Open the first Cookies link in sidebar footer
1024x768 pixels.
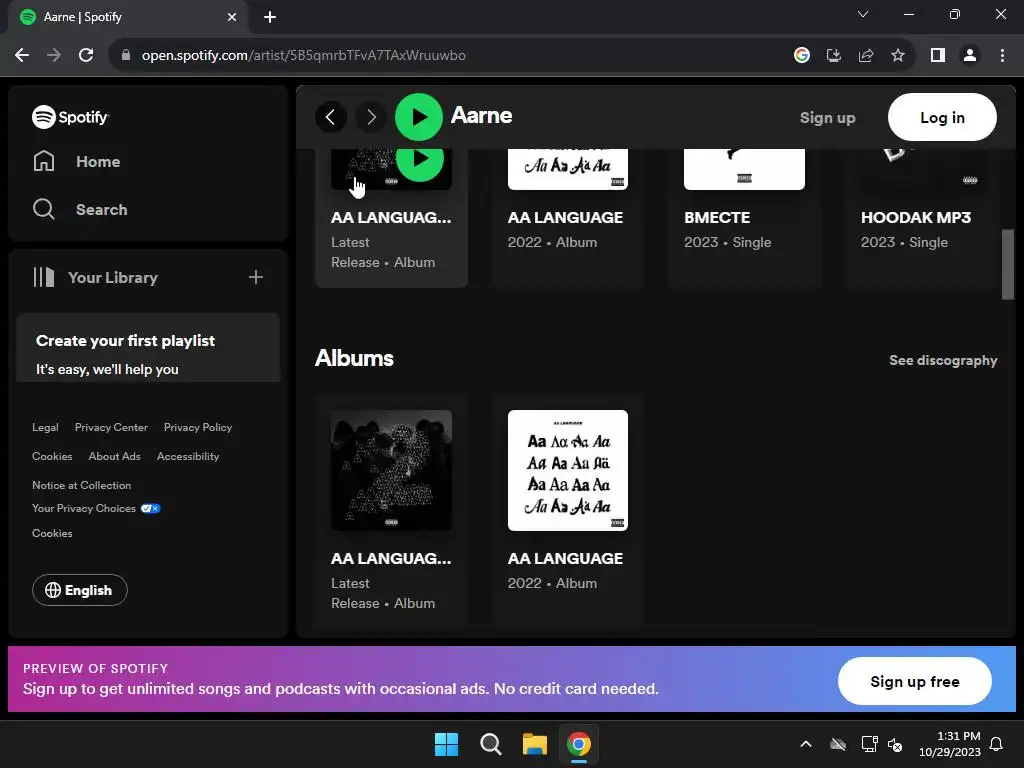pos(52,456)
